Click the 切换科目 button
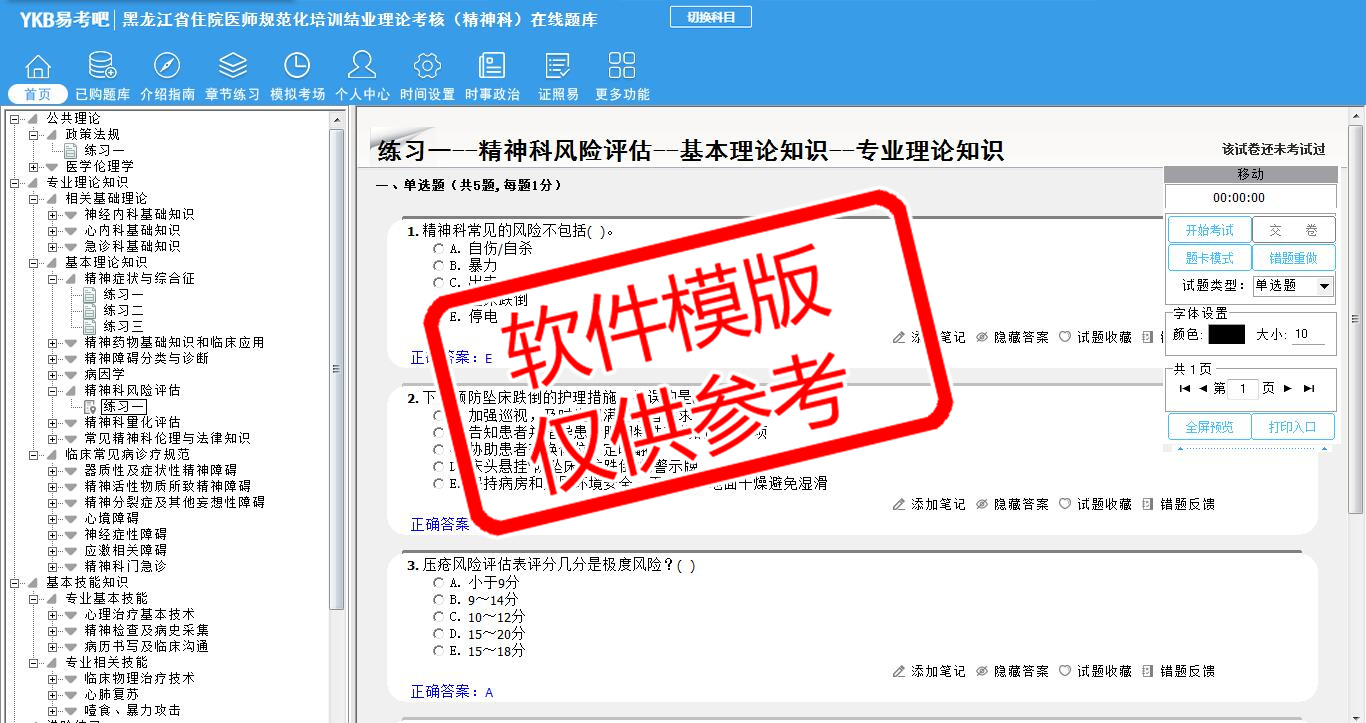Image resolution: width=1366 pixels, height=723 pixels. 710,17
